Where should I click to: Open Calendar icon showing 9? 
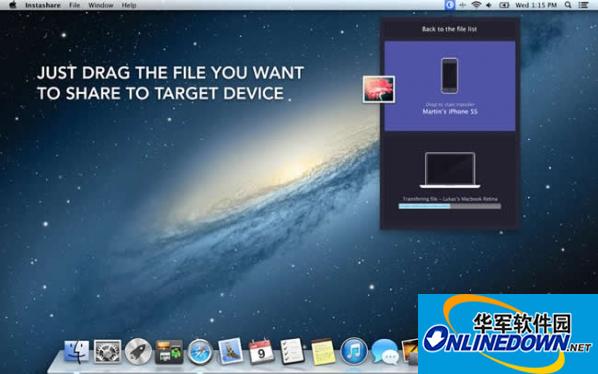(x=261, y=351)
